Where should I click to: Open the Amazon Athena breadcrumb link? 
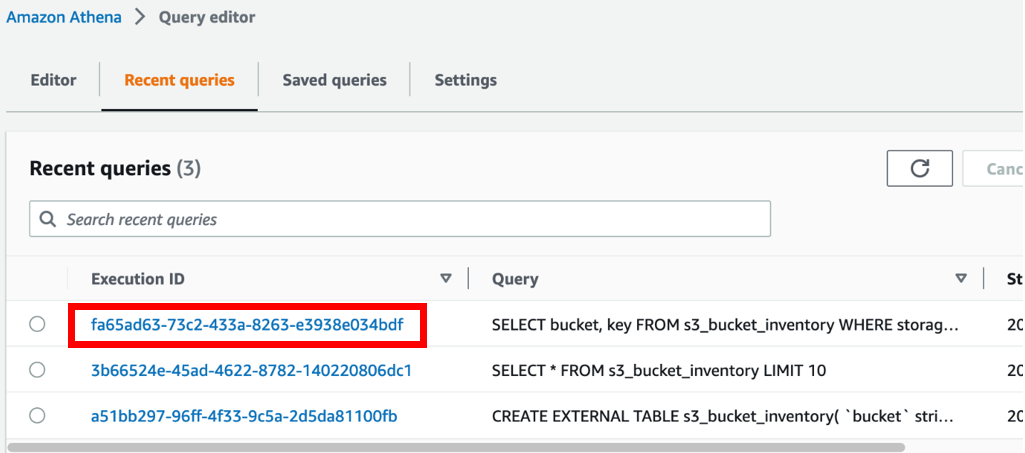(63, 17)
